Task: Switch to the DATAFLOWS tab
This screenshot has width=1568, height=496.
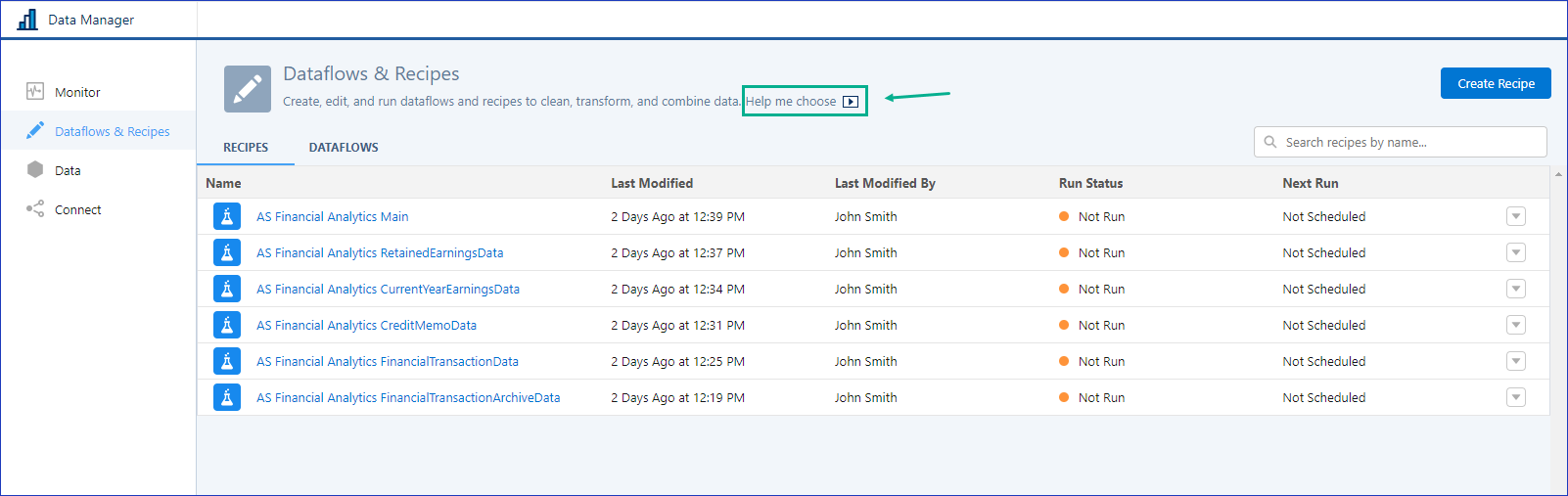Action: pos(344,148)
